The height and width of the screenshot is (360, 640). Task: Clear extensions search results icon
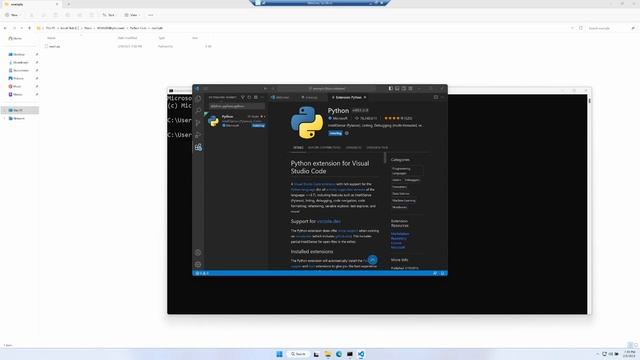(x=256, y=98)
